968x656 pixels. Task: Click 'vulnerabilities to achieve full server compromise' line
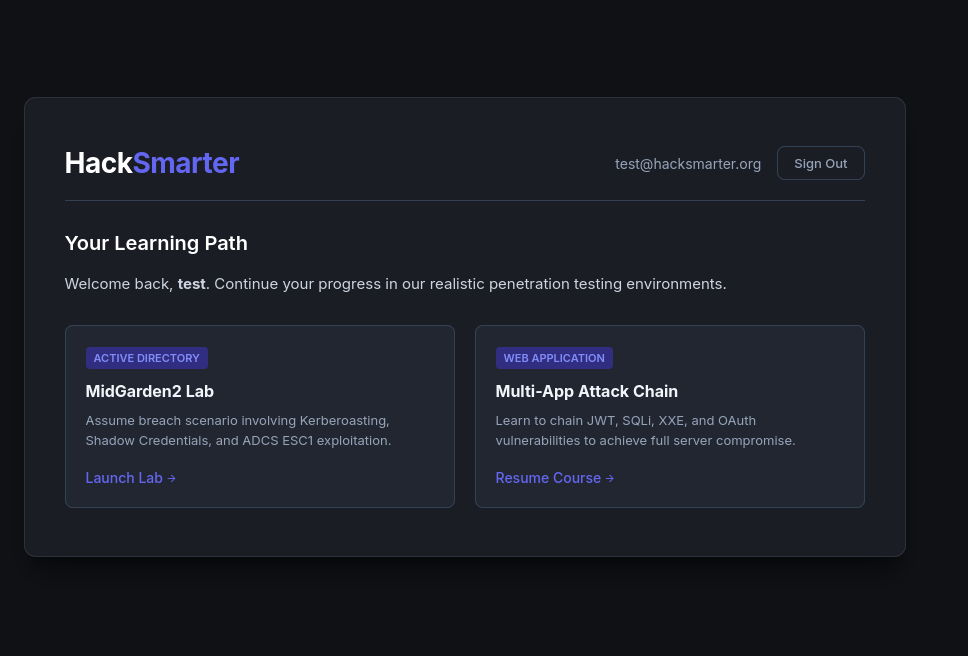[x=645, y=440]
